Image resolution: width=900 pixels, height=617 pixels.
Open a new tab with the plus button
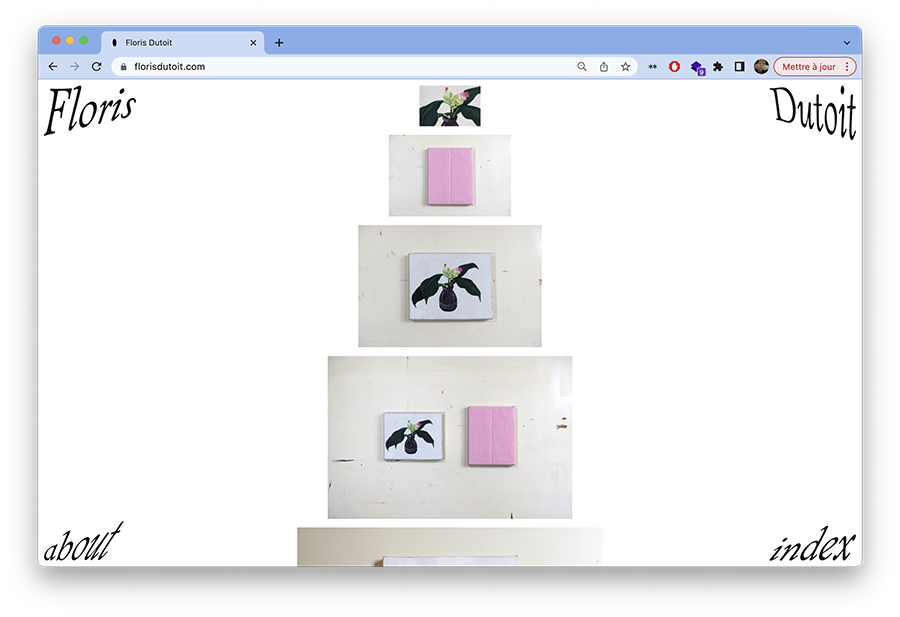point(279,42)
